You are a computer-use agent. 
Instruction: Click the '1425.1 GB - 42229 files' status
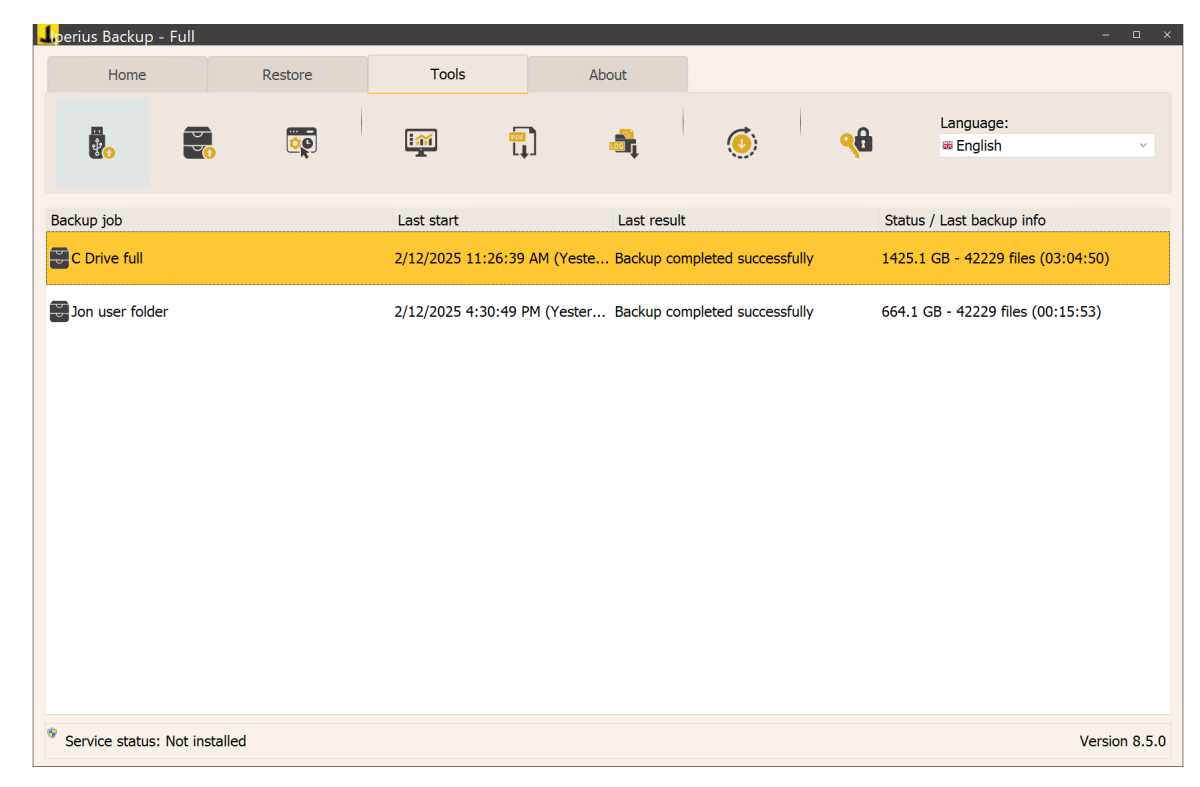(x=995, y=258)
